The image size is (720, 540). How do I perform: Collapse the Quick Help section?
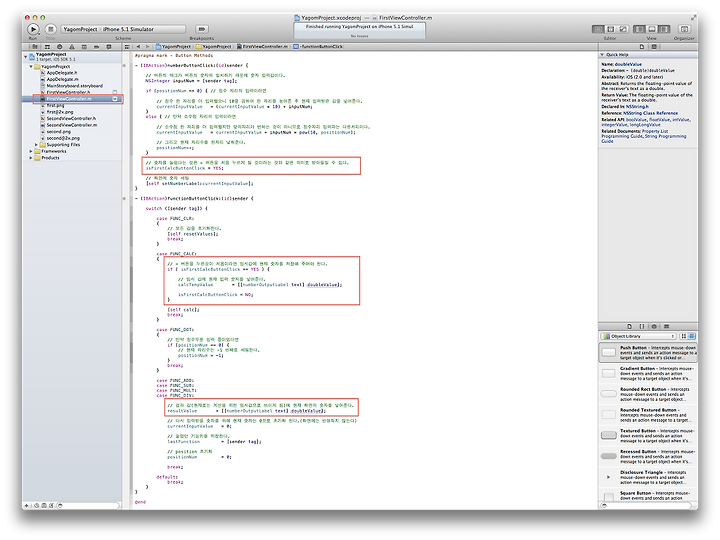(602, 55)
